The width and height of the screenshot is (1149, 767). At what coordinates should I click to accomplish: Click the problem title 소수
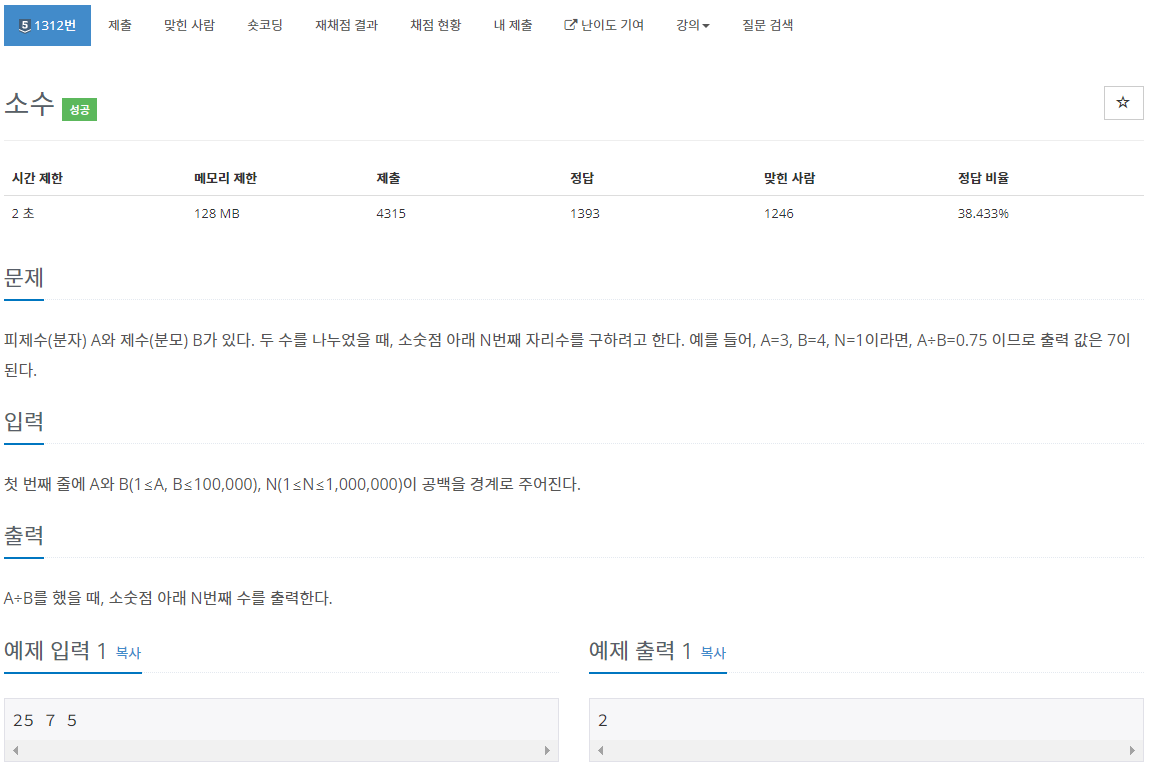(x=29, y=104)
